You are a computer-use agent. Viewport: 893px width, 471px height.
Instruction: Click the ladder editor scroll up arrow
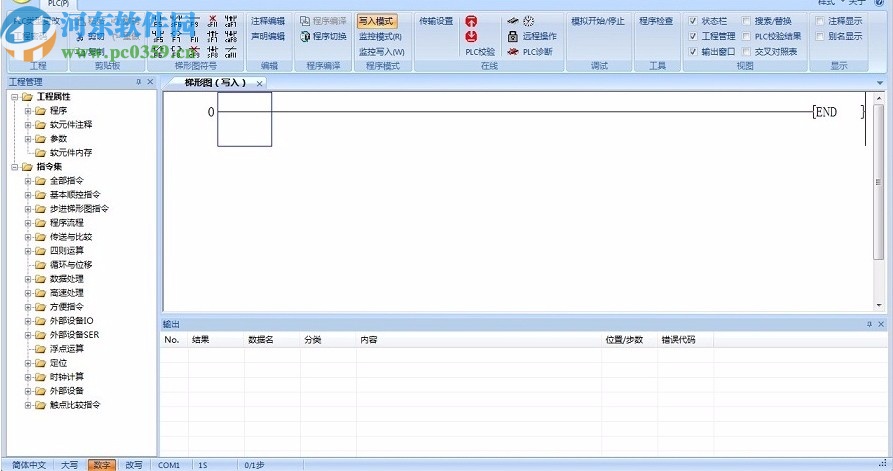coord(879,99)
